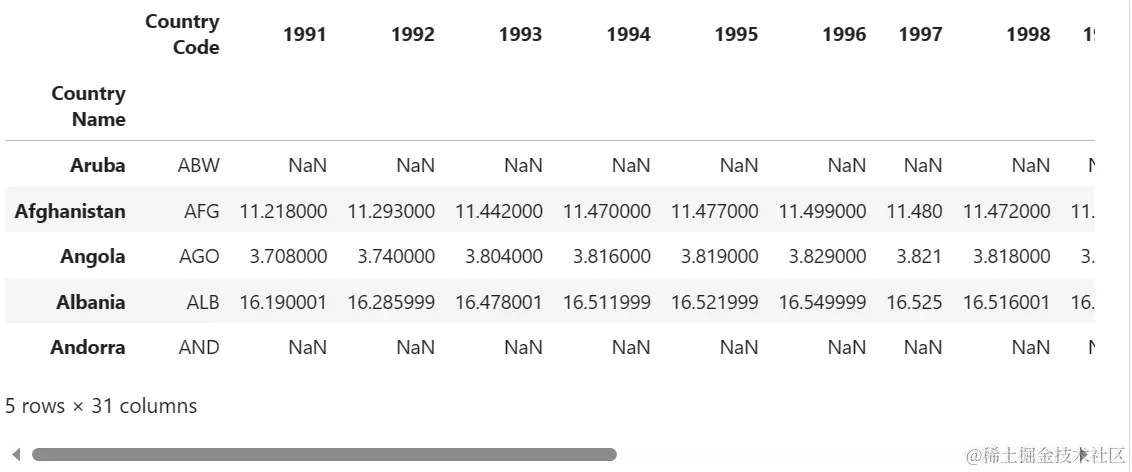Click the "5 rows × 31 columns" summary text
The width and height of the screenshot is (1132, 472).
(101, 406)
